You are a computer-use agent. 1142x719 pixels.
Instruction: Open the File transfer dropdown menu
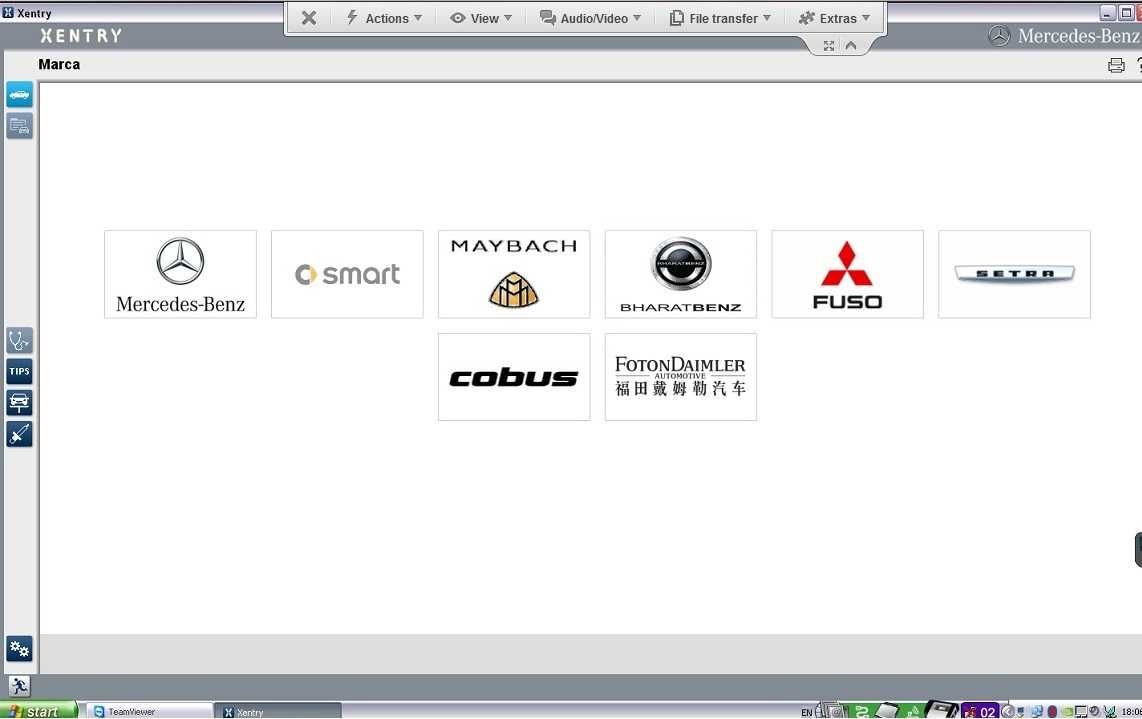[720, 18]
